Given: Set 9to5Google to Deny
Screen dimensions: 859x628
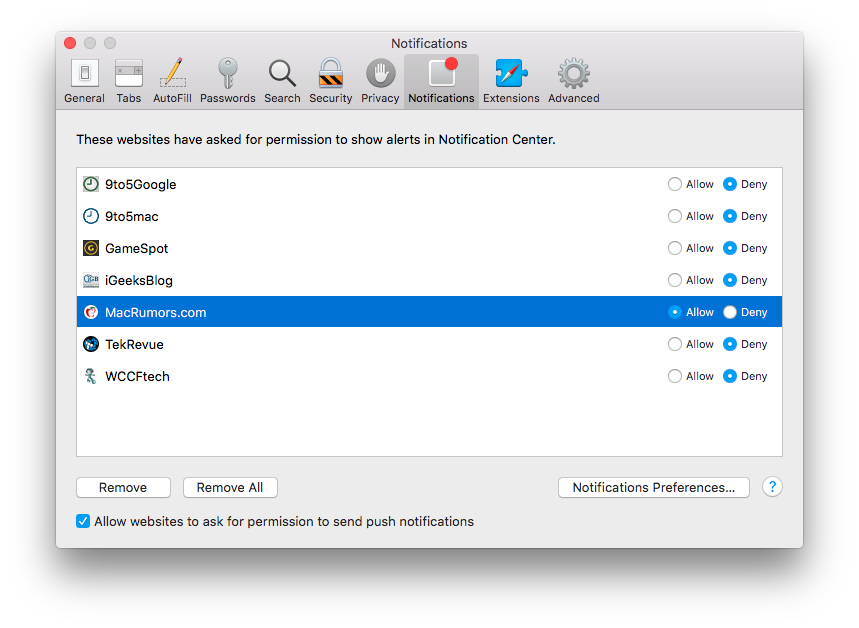Looking at the screenshot, I should [x=730, y=184].
